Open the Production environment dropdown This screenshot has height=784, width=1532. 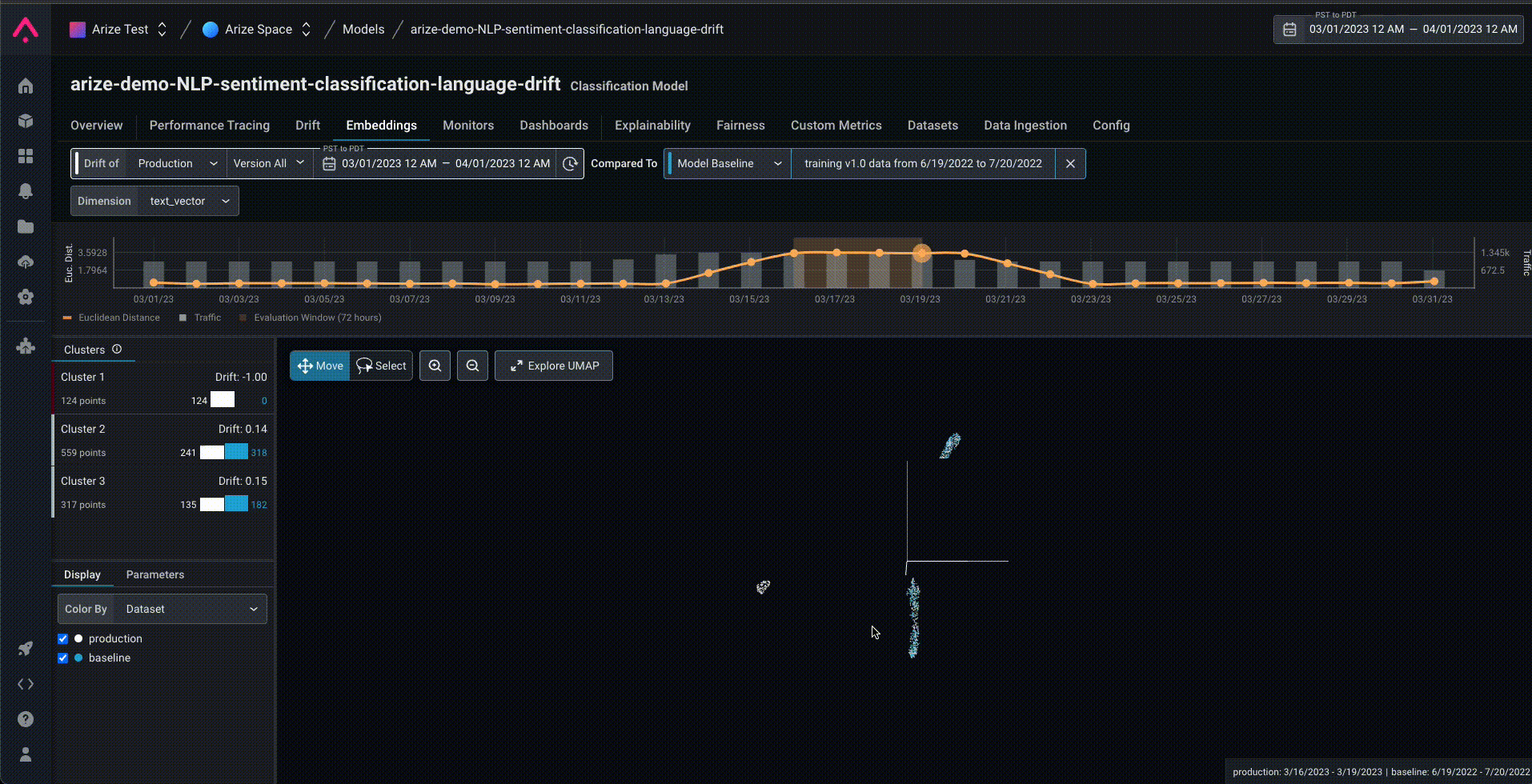(x=178, y=163)
